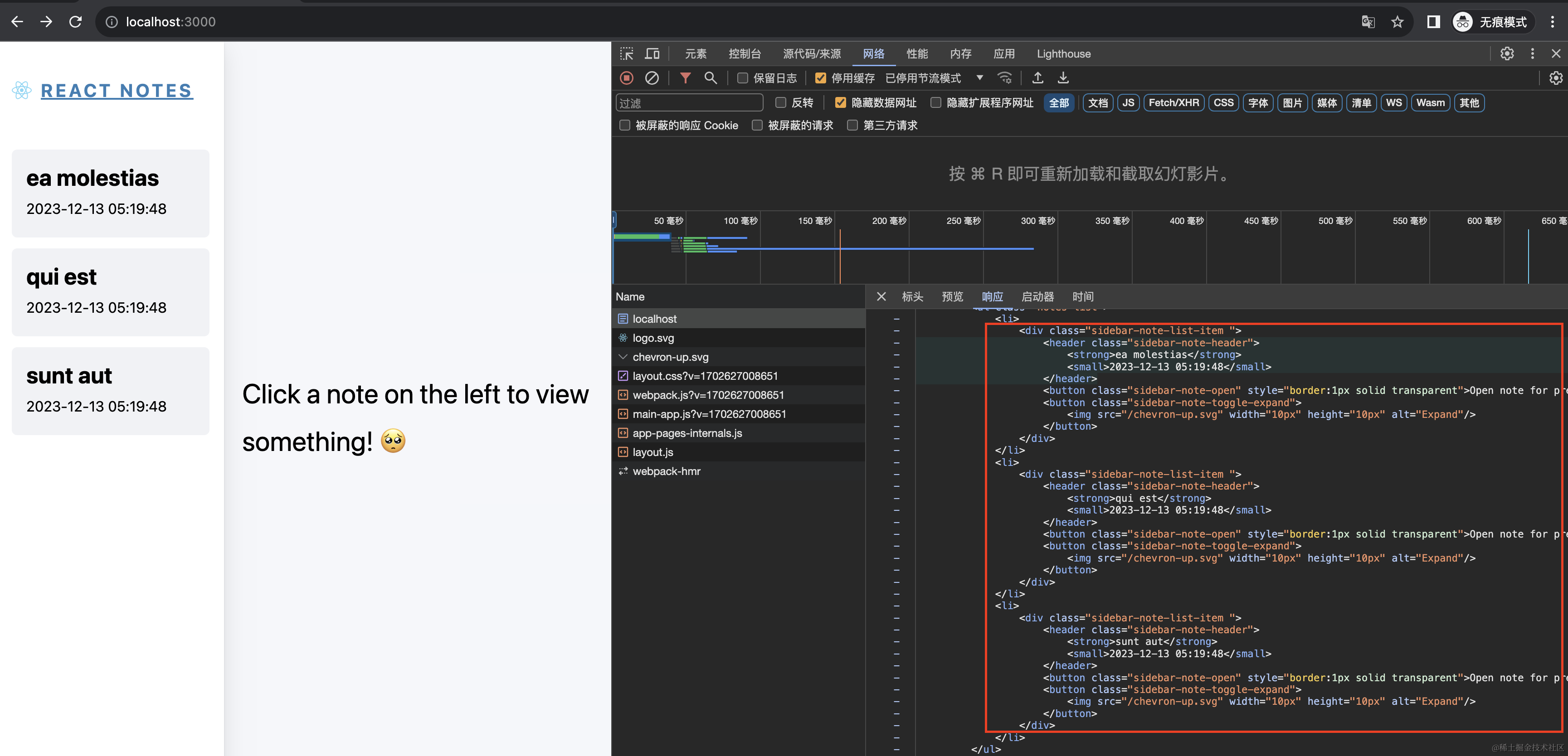This screenshot has width=1568, height=756.
Task: Toggle the device toolbar icon
Action: tap(652, 53)
